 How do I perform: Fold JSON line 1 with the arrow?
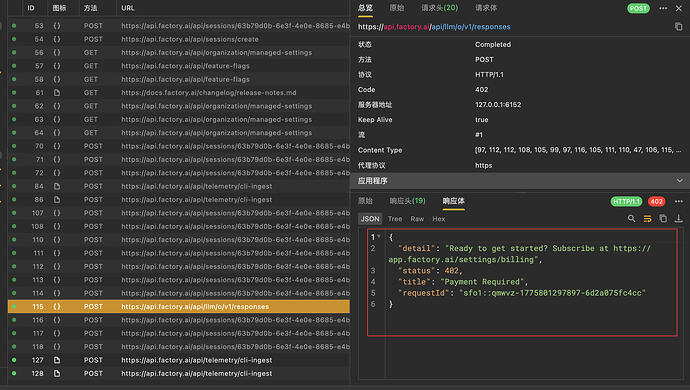pyautogui.click(x=379, y=237)
